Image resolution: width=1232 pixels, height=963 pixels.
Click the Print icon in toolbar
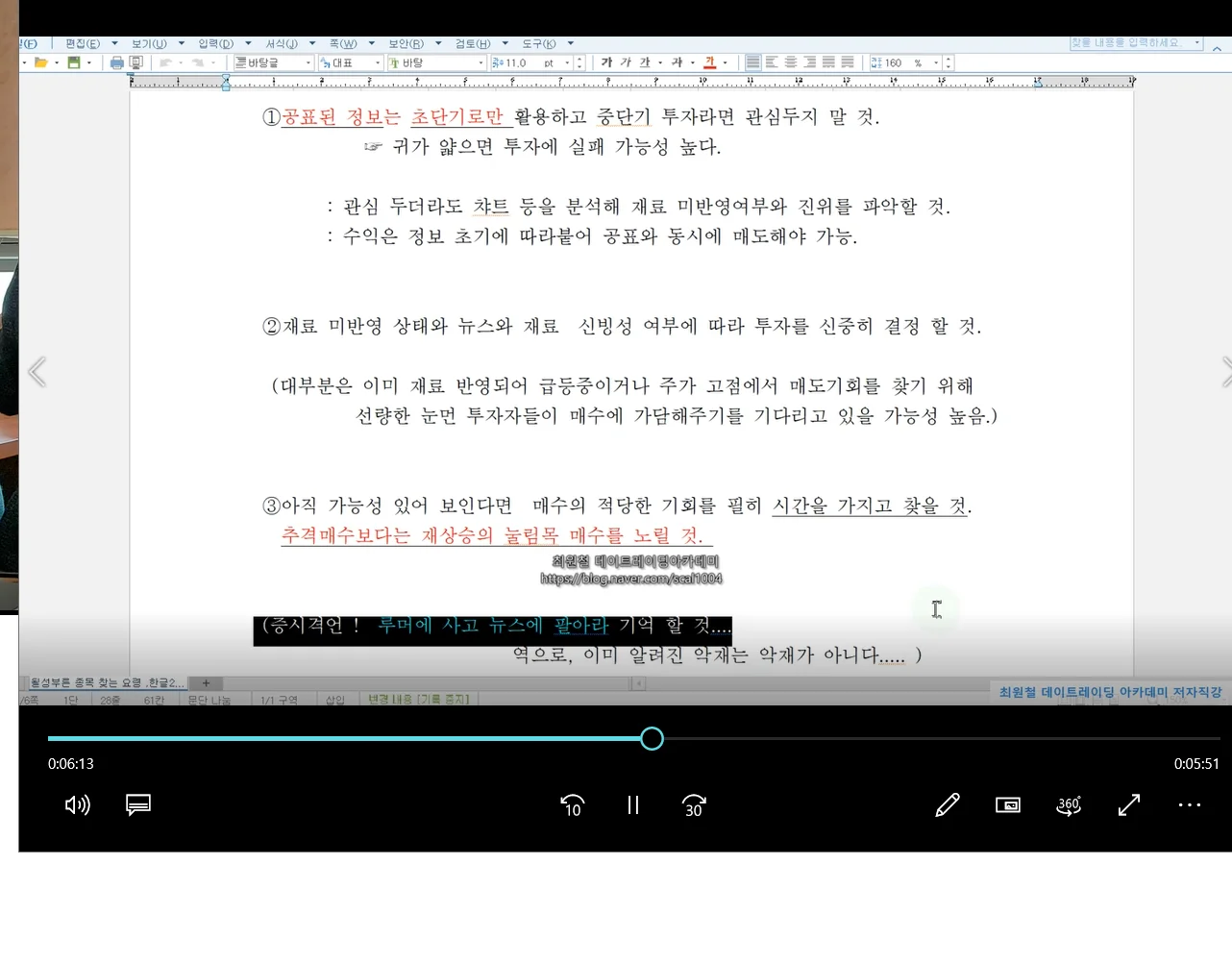click(116, 62)
